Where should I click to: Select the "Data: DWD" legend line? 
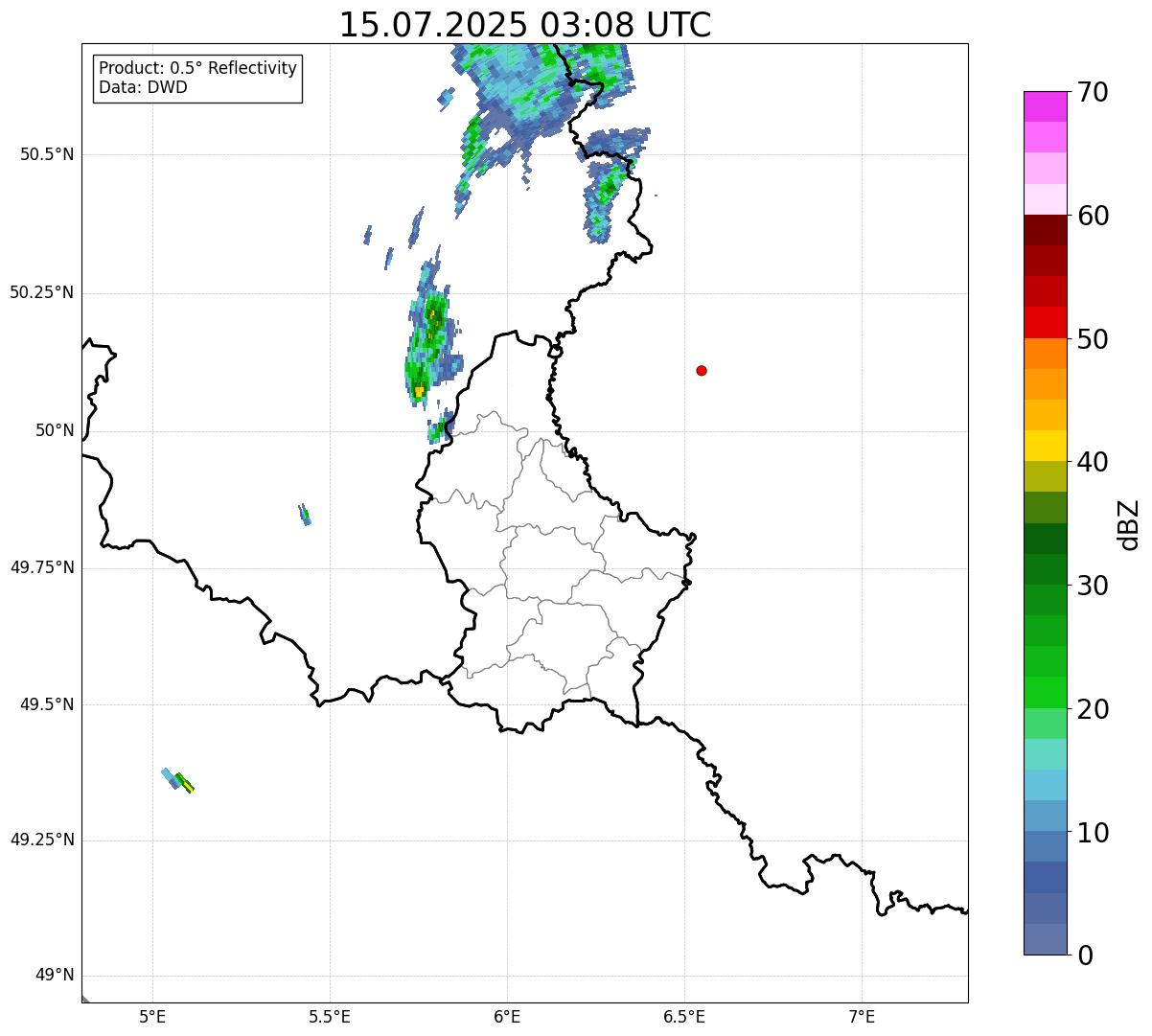pyautogui.click(x=143, y=88)
